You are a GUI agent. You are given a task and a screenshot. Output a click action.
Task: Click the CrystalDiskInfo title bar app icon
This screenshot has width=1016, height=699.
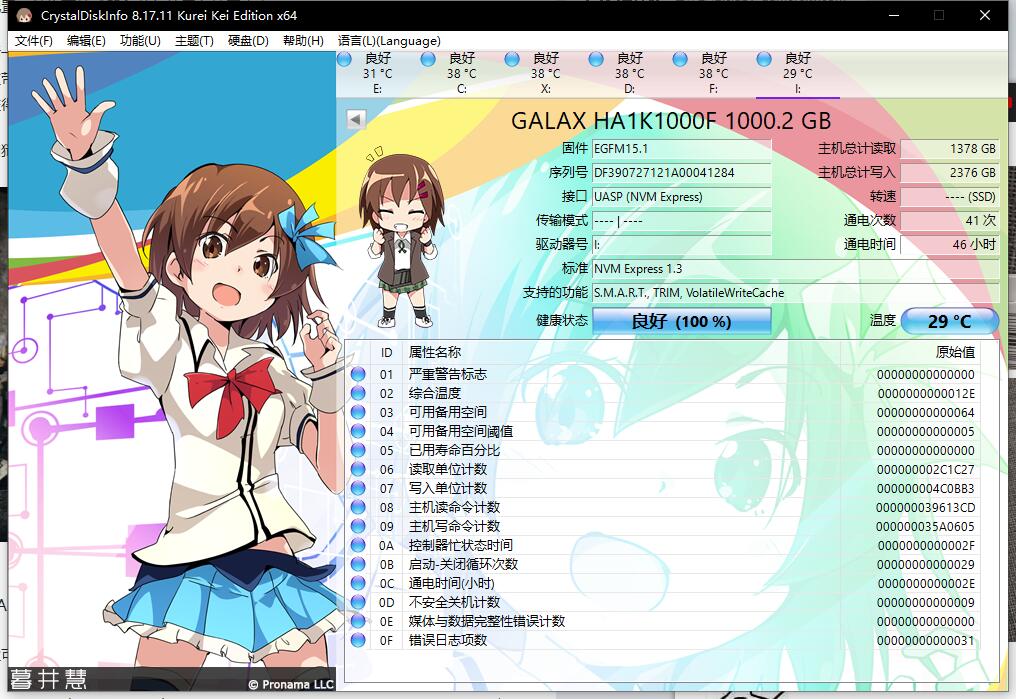(23, 16)
